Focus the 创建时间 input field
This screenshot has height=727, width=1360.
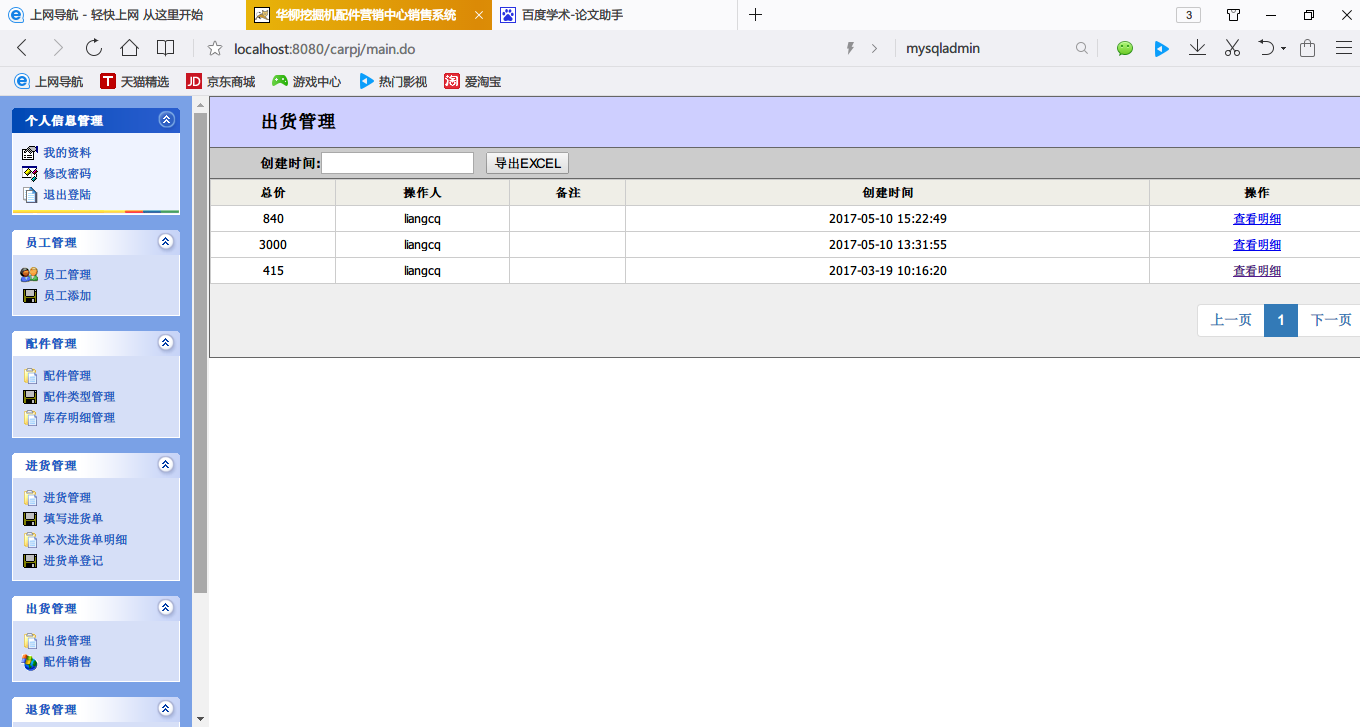click(x=397, y=163)
